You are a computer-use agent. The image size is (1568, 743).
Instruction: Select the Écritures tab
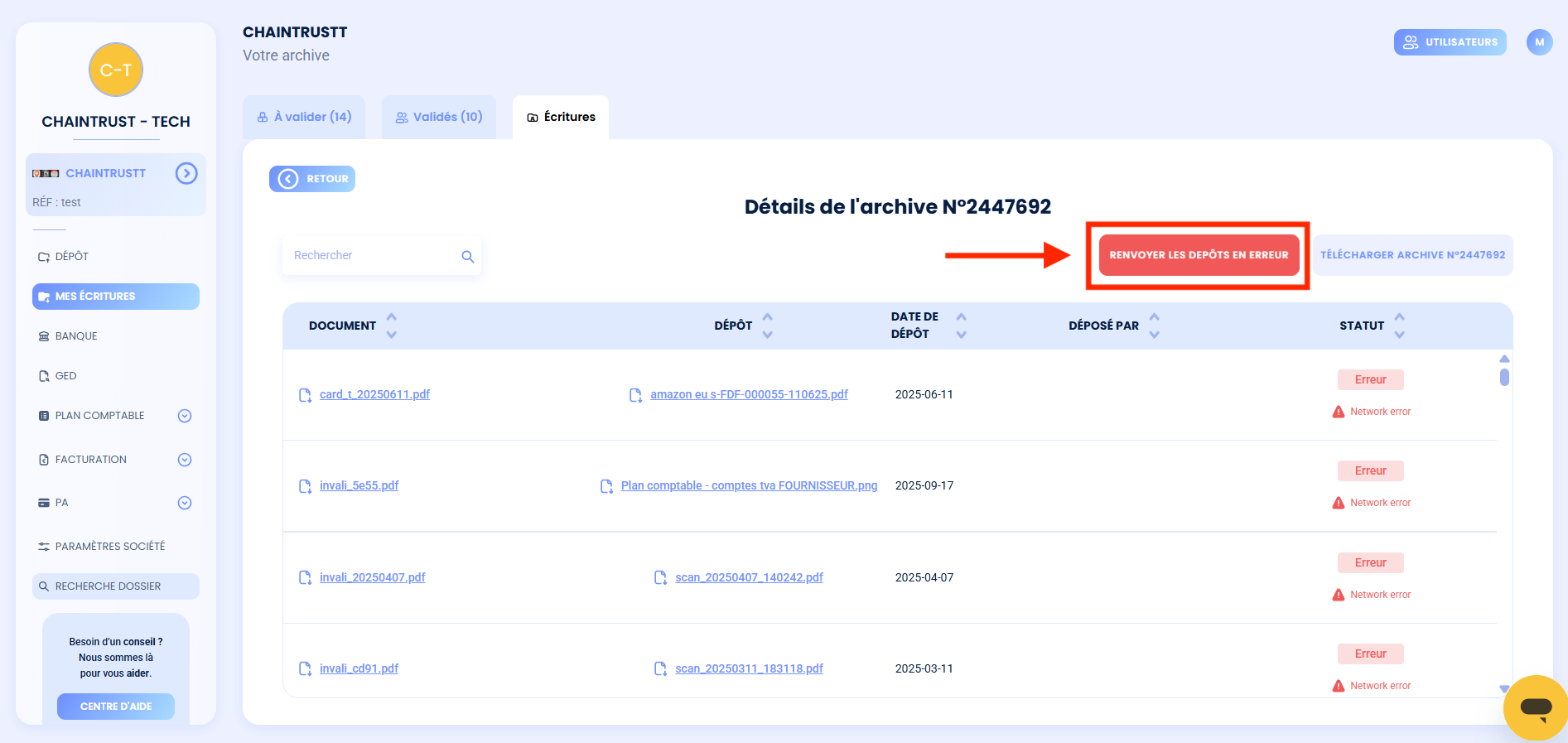tap(561, 117)
